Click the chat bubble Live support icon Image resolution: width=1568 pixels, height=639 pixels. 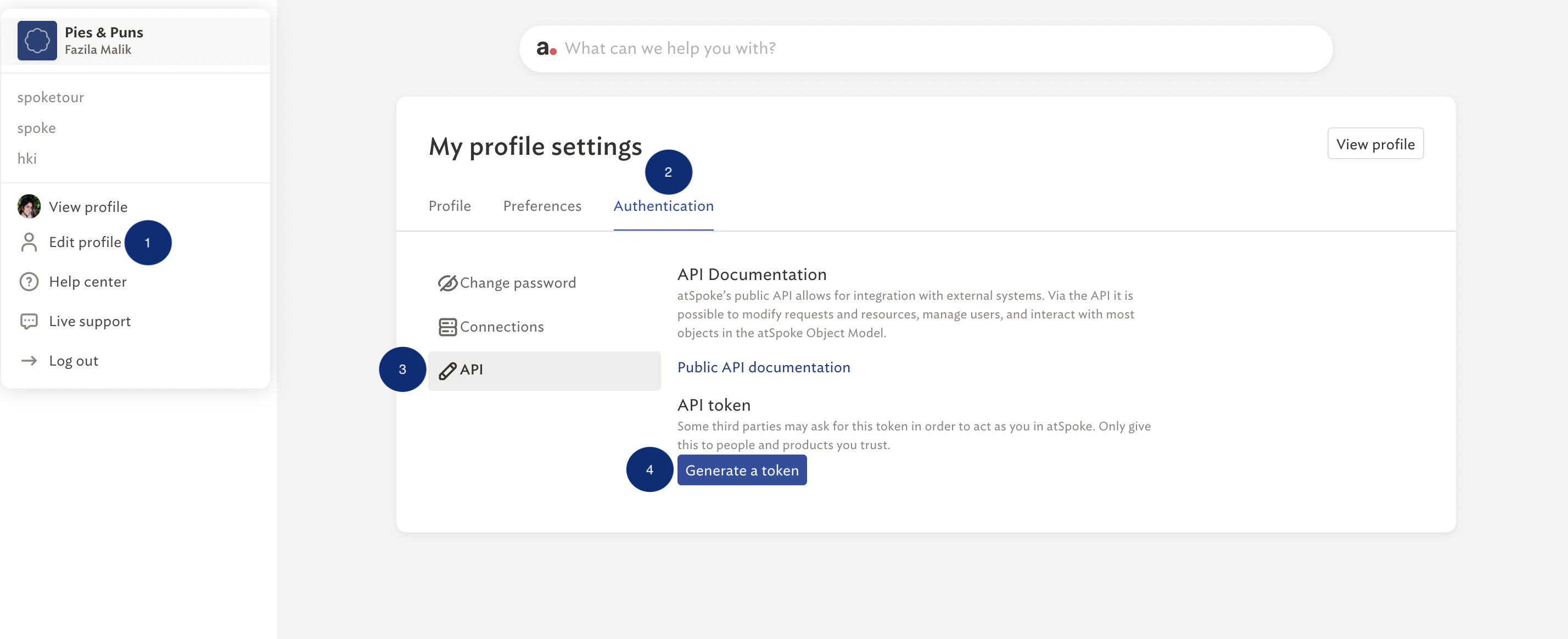click(29, 321)
